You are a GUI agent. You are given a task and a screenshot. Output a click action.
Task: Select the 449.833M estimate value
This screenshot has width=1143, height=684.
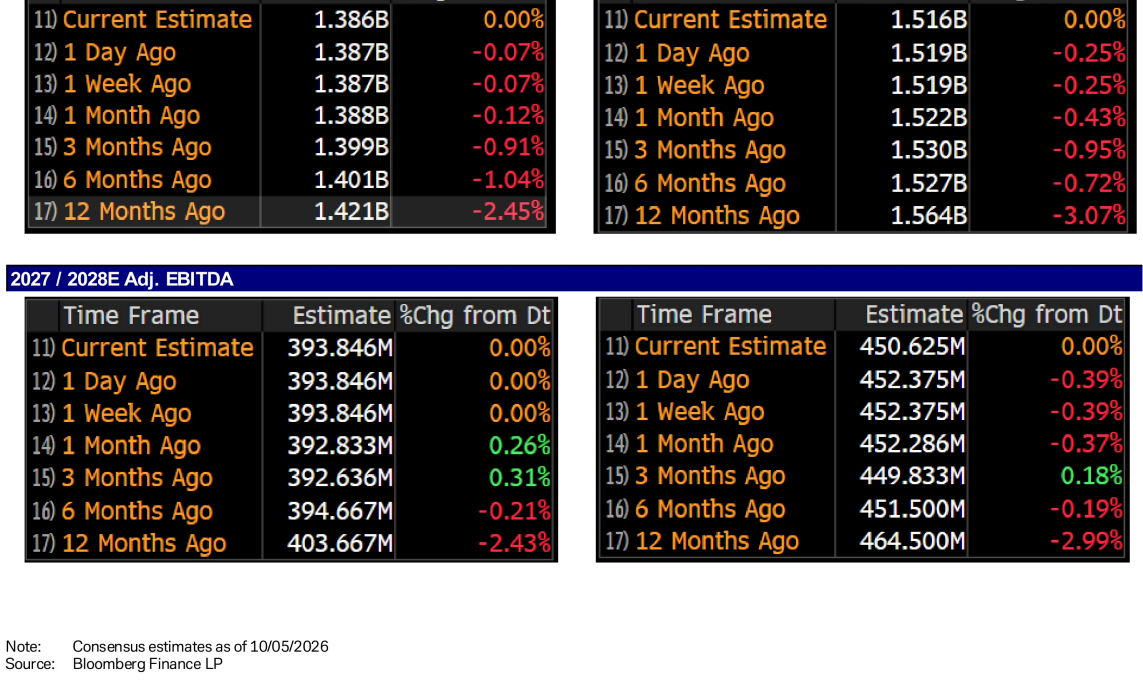912,475
